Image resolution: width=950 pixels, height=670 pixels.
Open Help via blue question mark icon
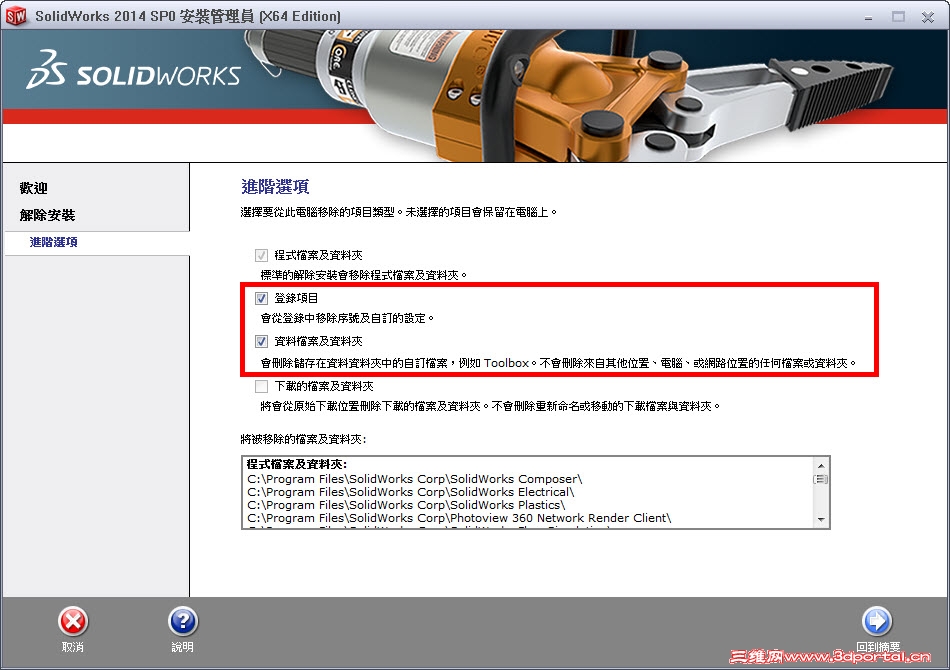pos(183,622)
